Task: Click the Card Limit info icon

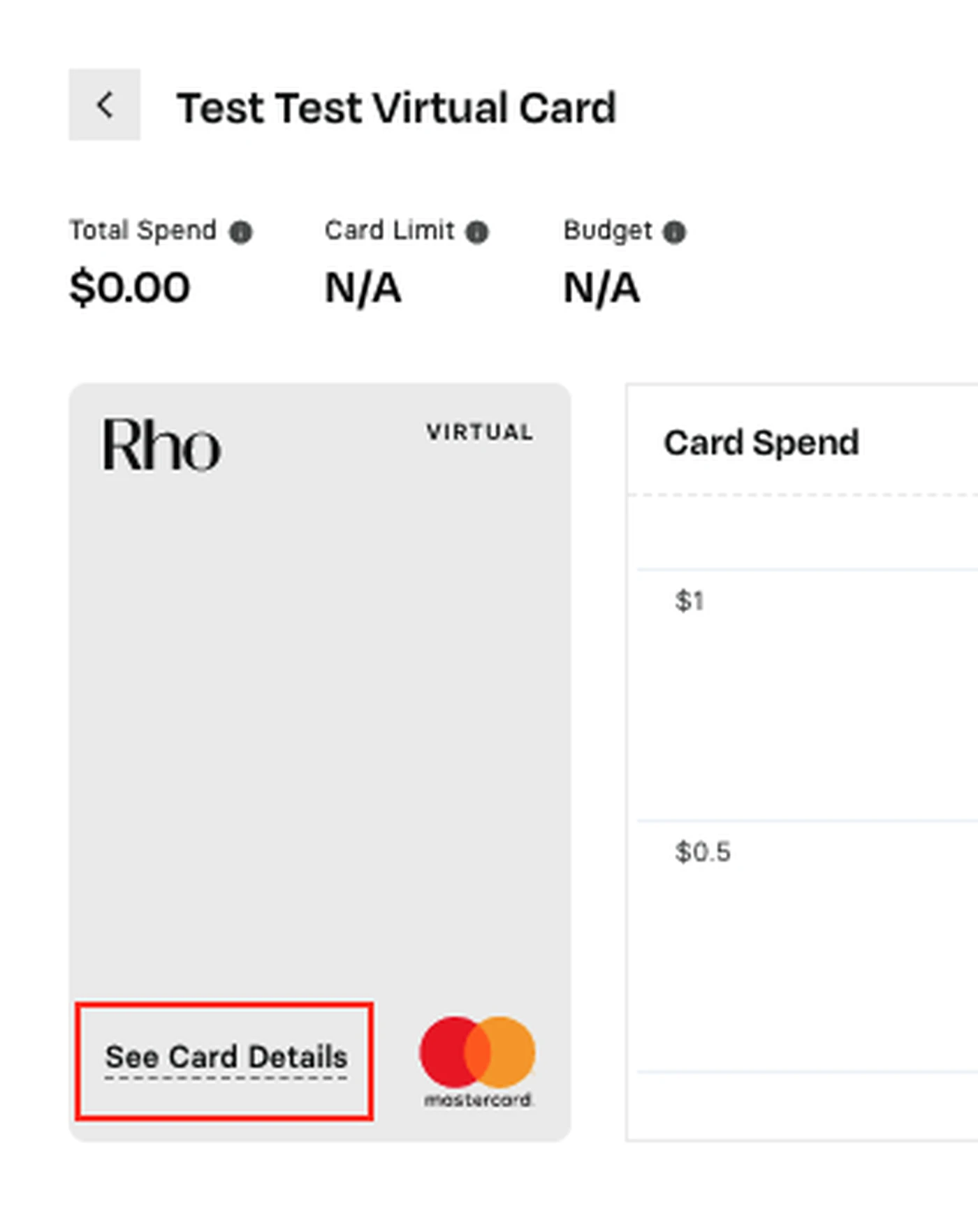Action: [x=477, y=232]
